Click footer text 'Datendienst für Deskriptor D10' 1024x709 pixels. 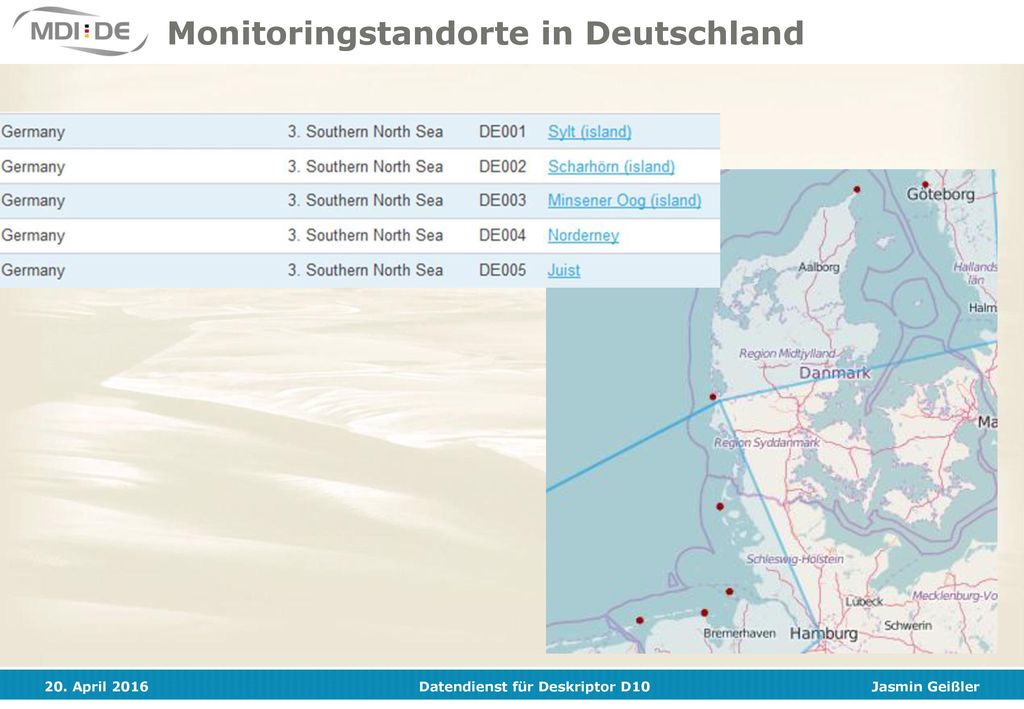click(534, 687)
